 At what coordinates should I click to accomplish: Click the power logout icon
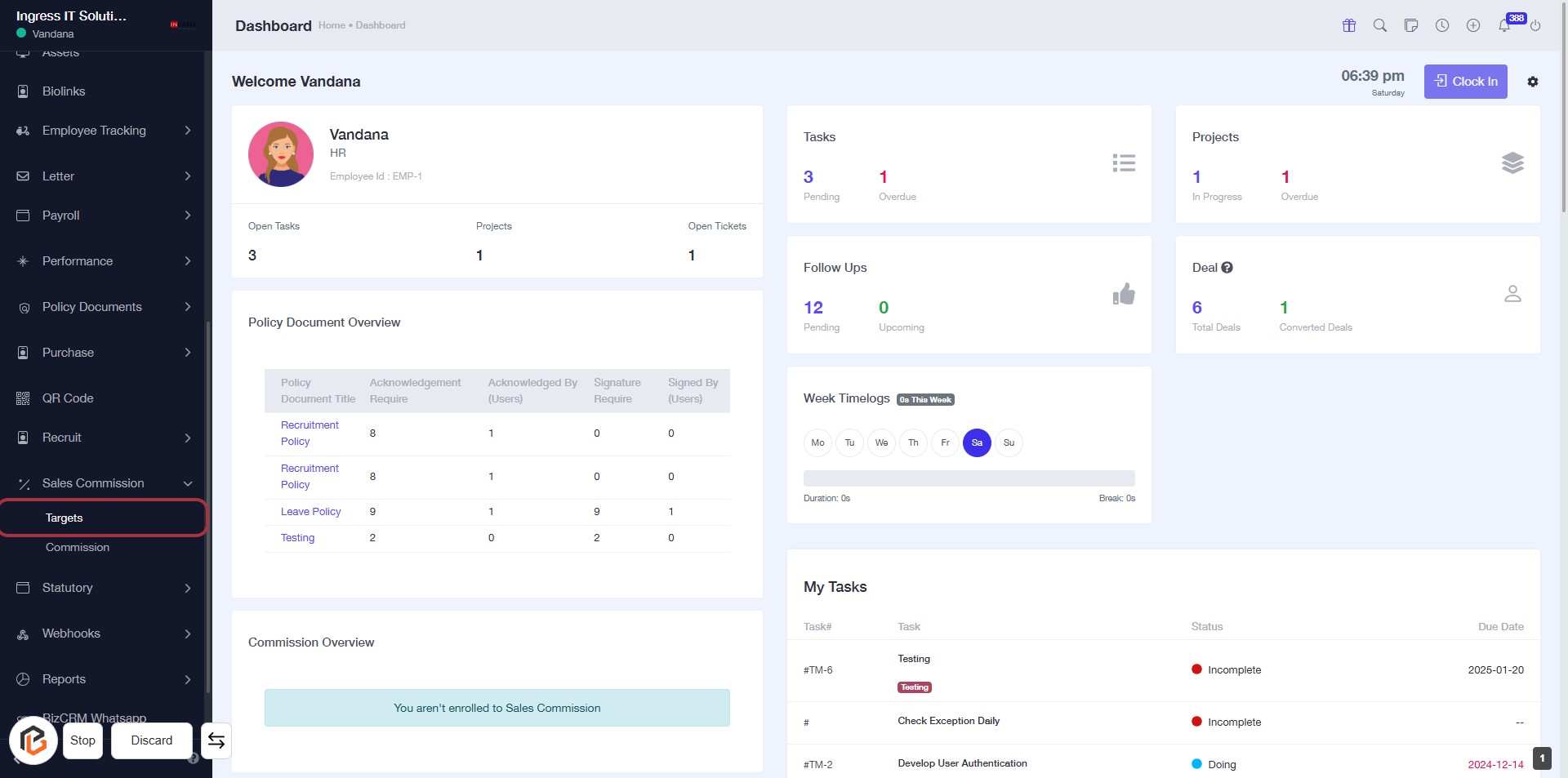(1535, 25)
